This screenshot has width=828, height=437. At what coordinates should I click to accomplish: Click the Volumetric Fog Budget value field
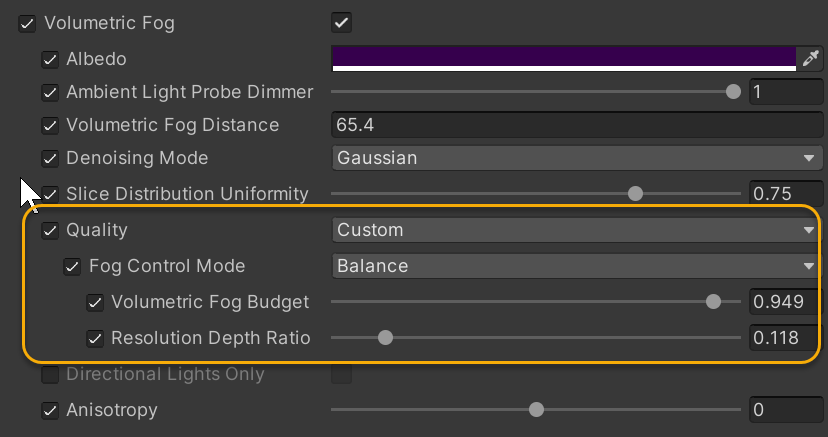pyautogui.click(x=786, y=302)
